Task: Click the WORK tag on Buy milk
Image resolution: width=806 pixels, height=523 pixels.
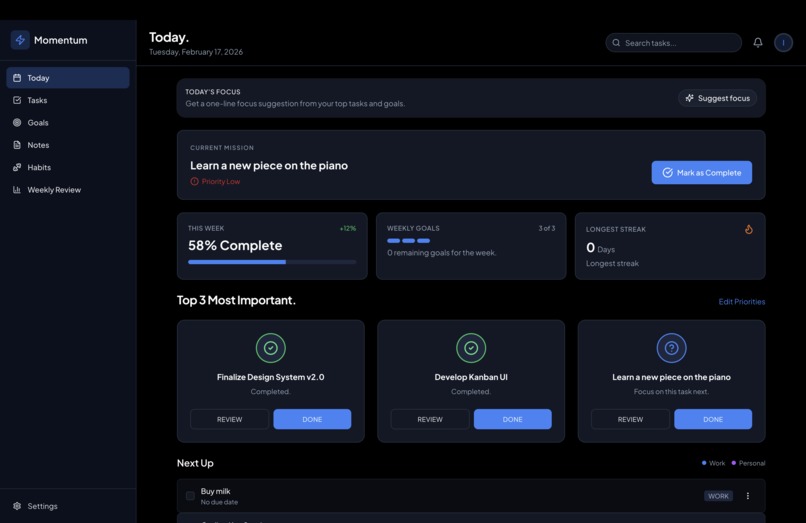Action: point(718,496)
